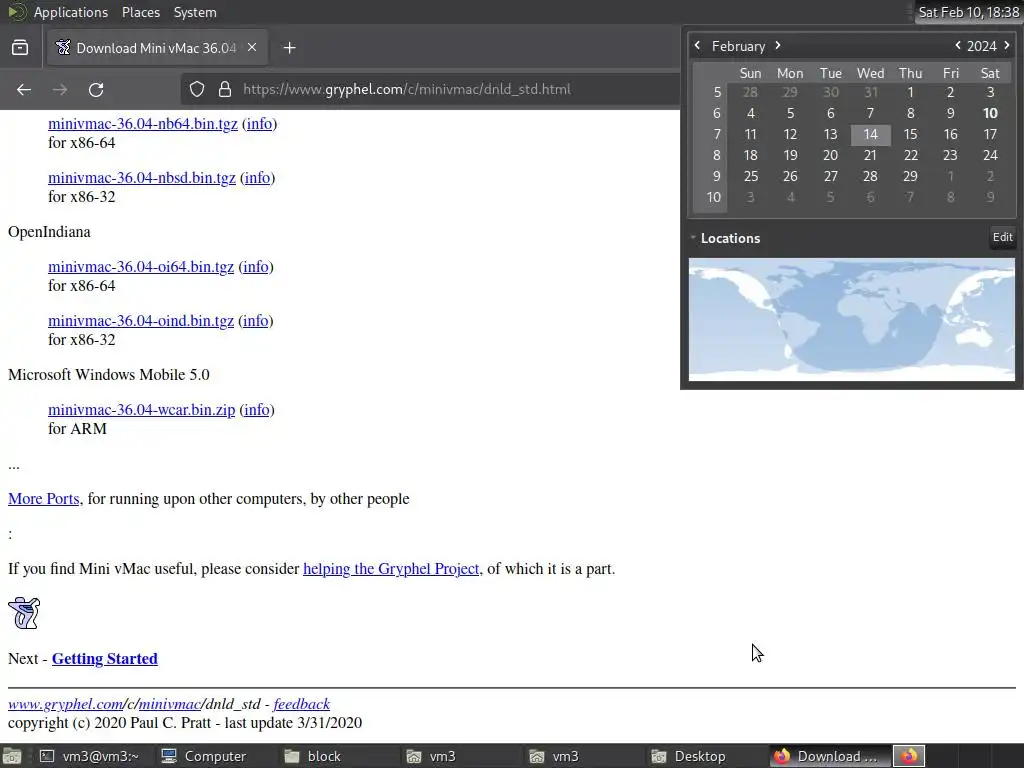The image size is (1024, 768).
Task: Click the Edit button for Locations
Action: (x=1002, y=237)
